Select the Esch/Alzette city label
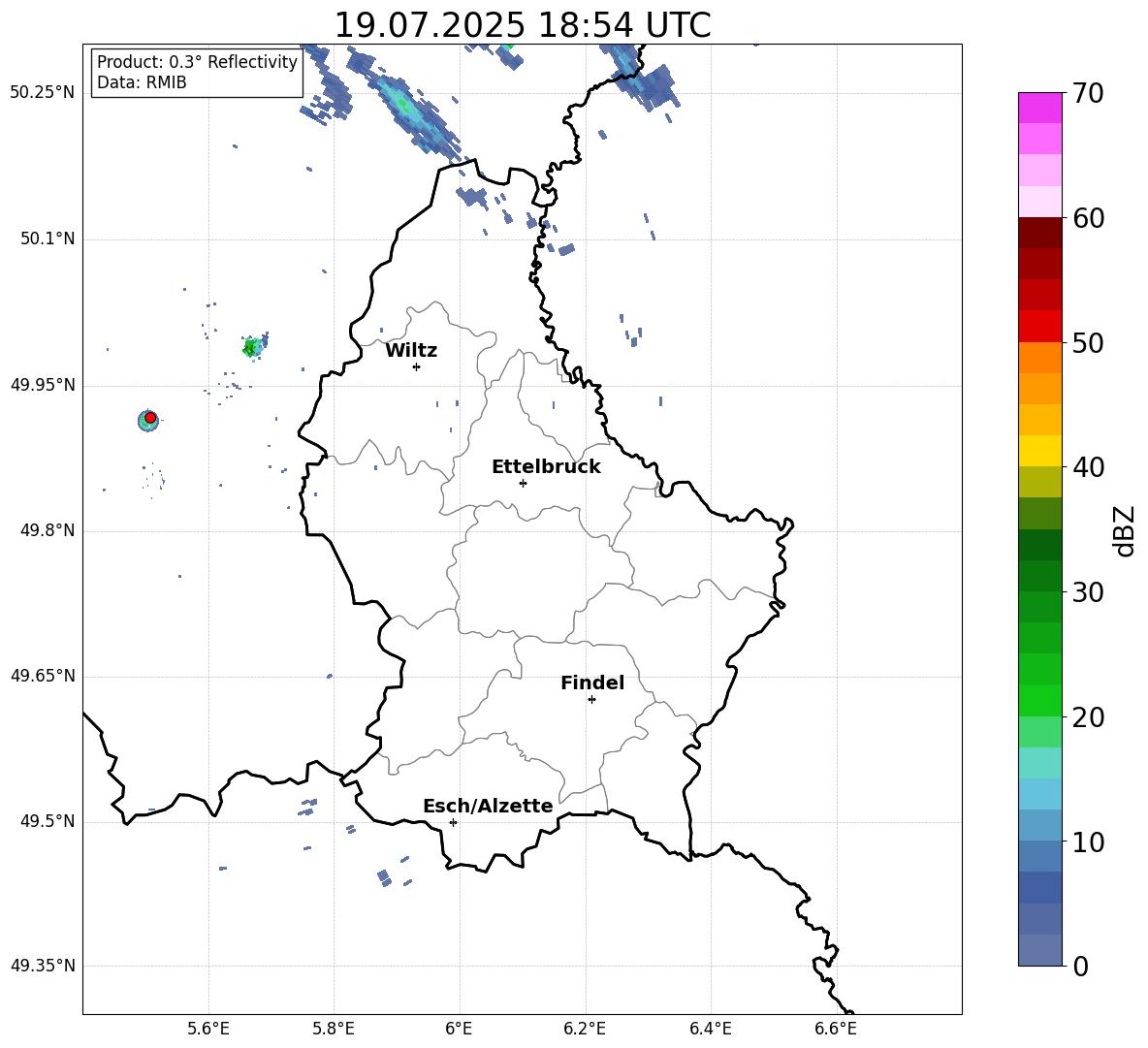Screen dimensions: 1148x1048 [x=488, y=806]
